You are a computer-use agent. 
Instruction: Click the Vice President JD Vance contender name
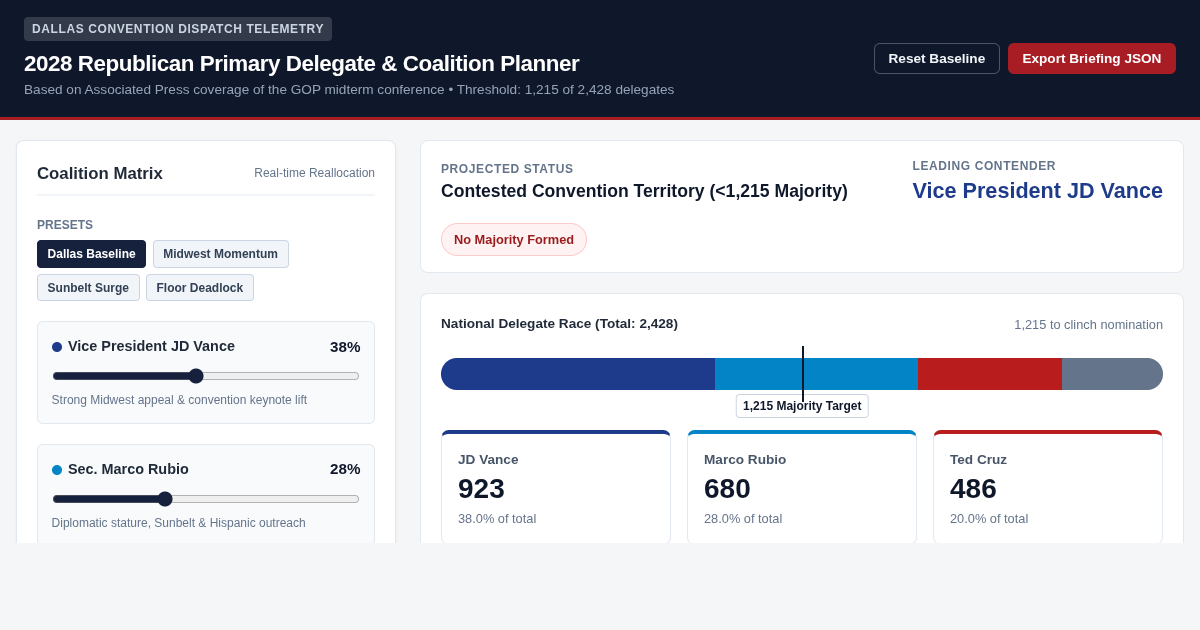[1037, 191]
